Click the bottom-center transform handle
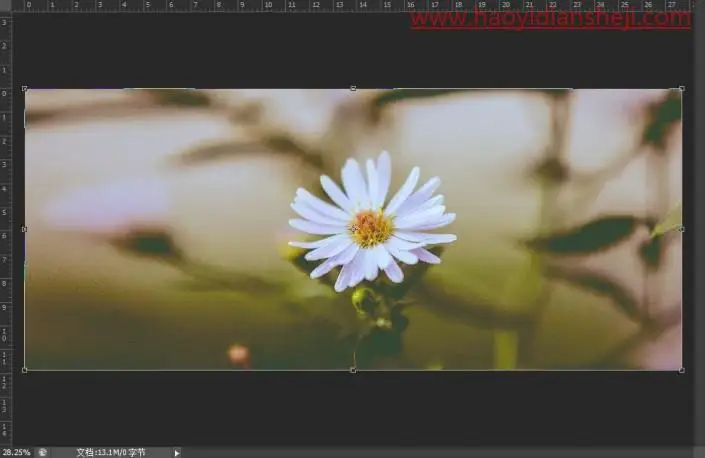 (x=353, y=370)
